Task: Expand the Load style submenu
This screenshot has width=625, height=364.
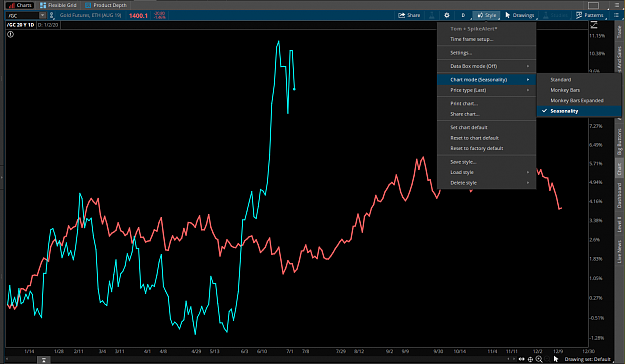Action: 486,172
